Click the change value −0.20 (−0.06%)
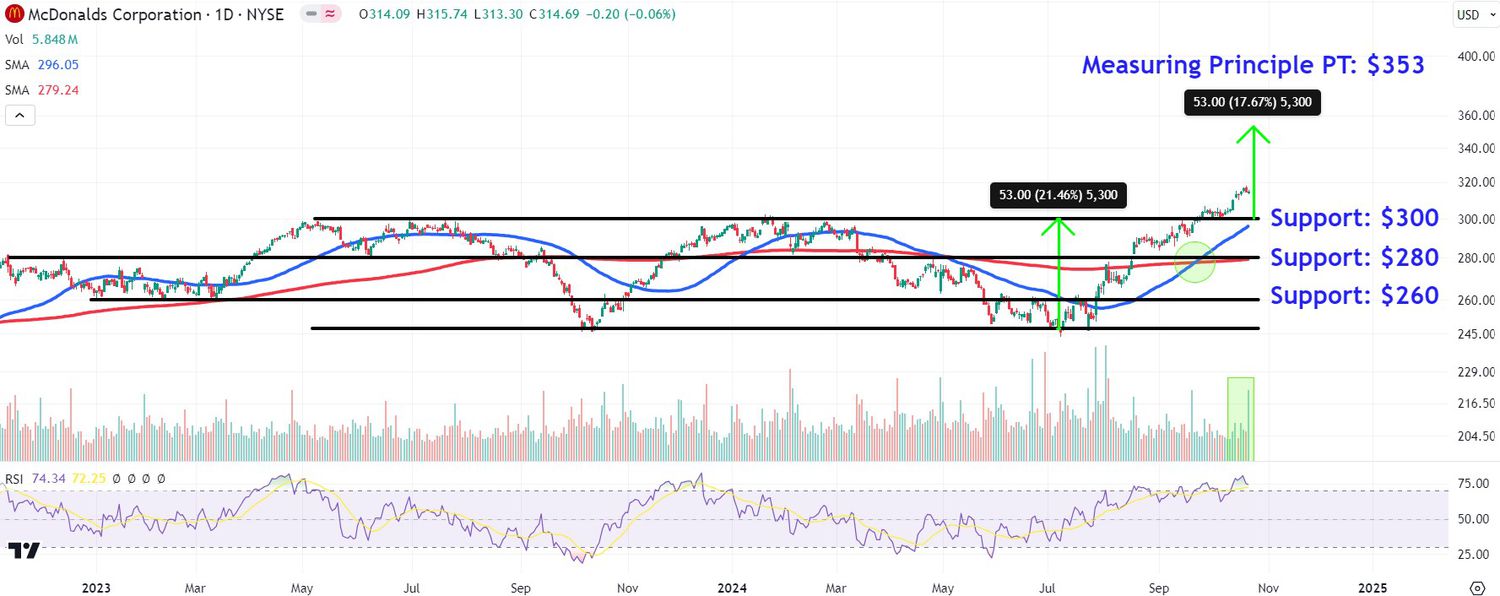 (632, 14)
